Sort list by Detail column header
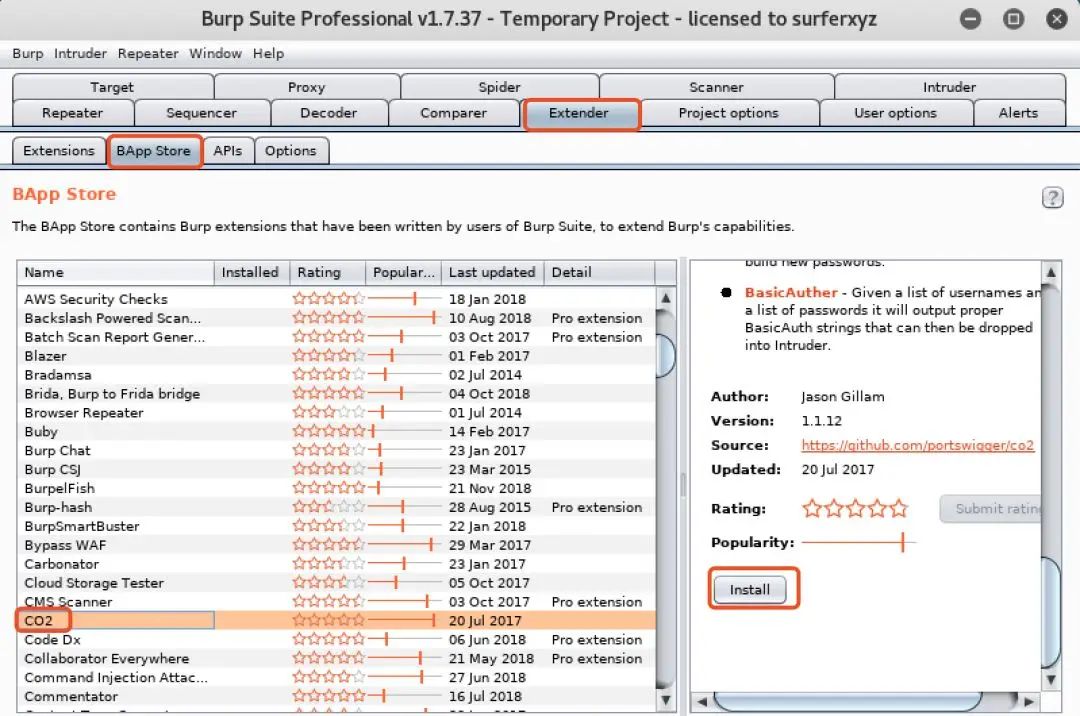 tap(599, 273)
